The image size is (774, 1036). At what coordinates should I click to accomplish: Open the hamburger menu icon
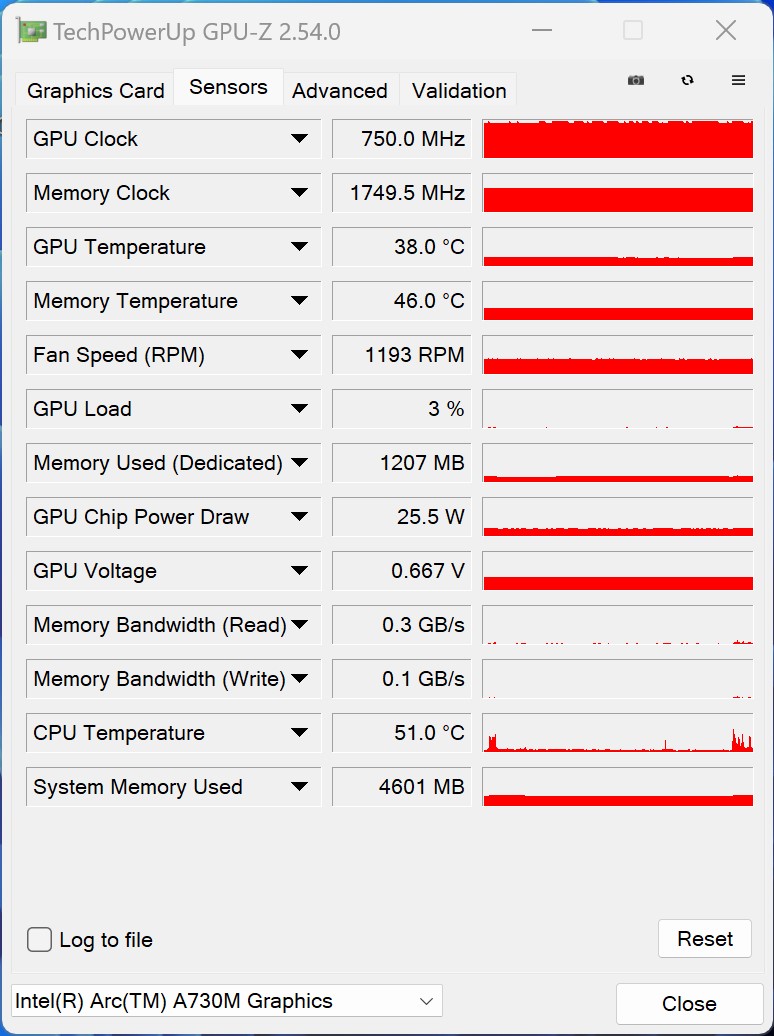739,81
